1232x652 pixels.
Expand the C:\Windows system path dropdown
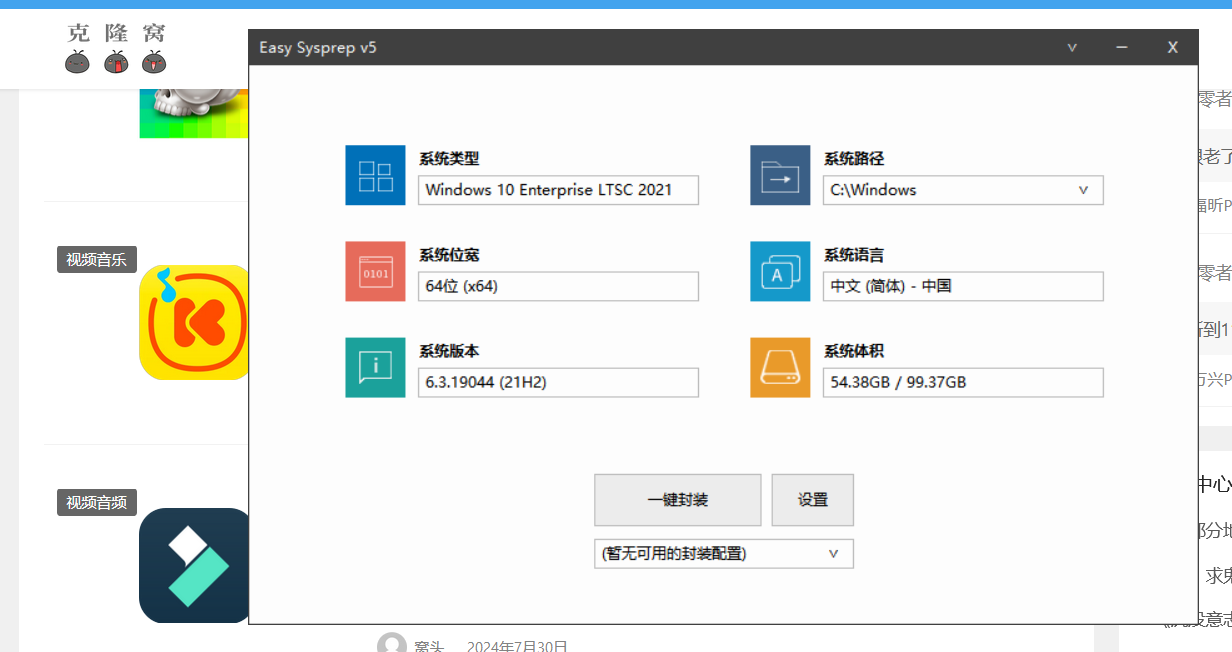click(x=1083, y=190)
